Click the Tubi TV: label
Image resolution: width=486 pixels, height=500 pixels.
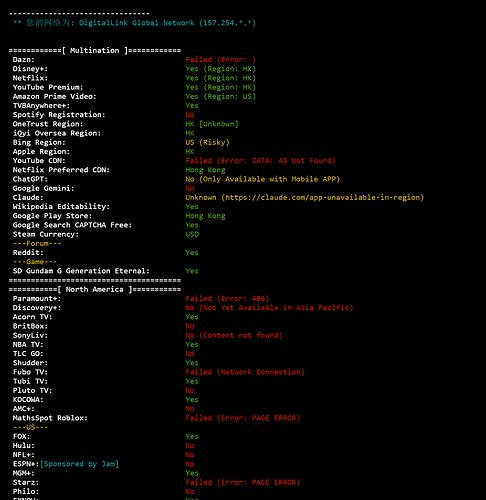tap(30, 381)
